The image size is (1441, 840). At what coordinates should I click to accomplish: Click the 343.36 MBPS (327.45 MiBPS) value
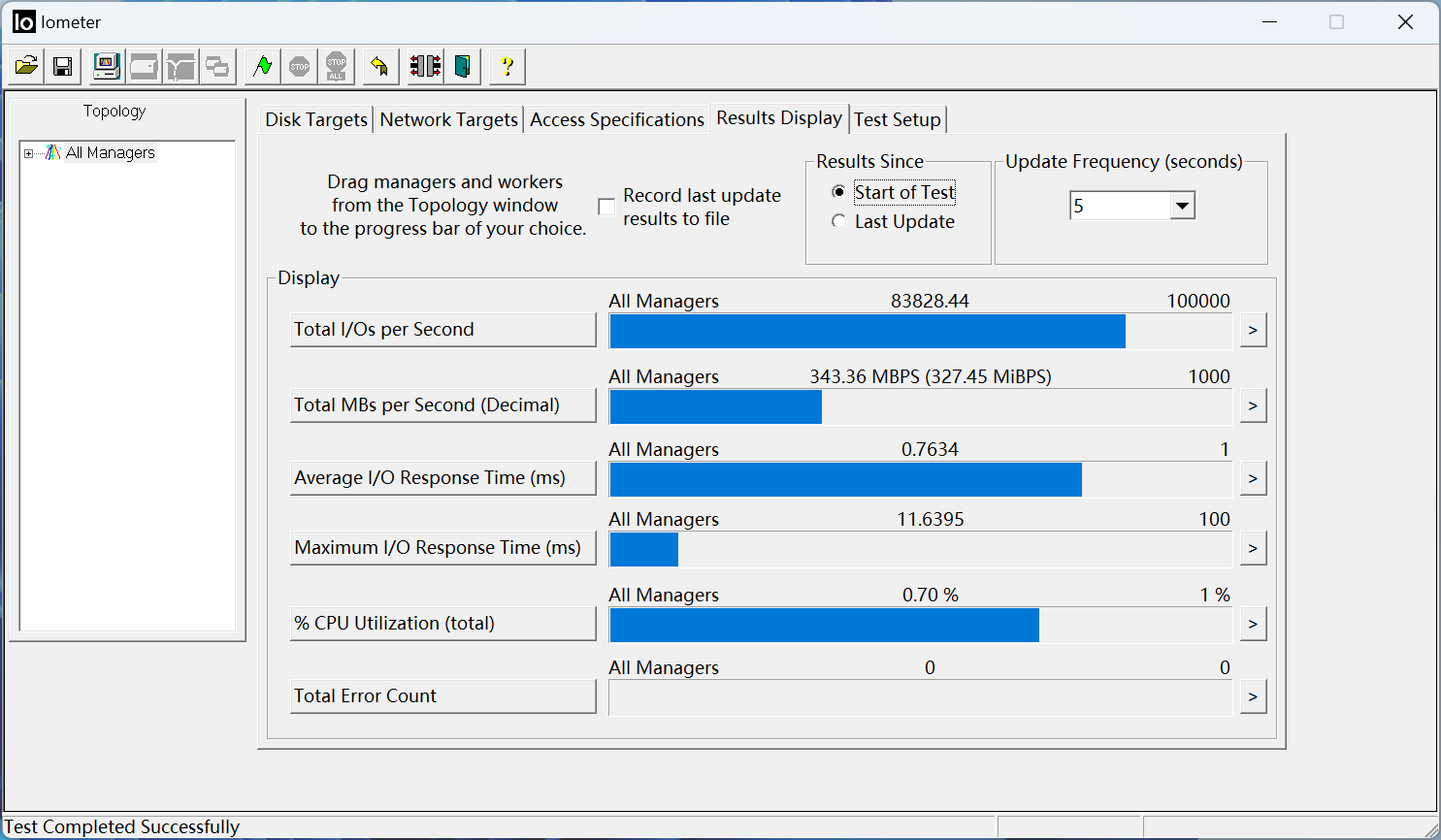tap(931, 376)
